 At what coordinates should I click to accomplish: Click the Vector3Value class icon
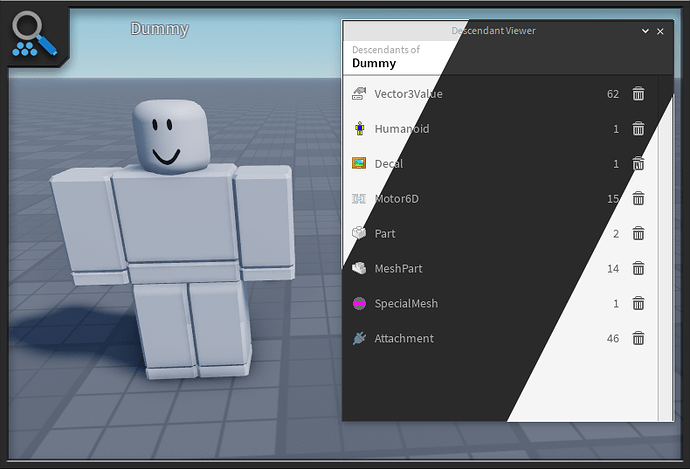click(359, 93)
